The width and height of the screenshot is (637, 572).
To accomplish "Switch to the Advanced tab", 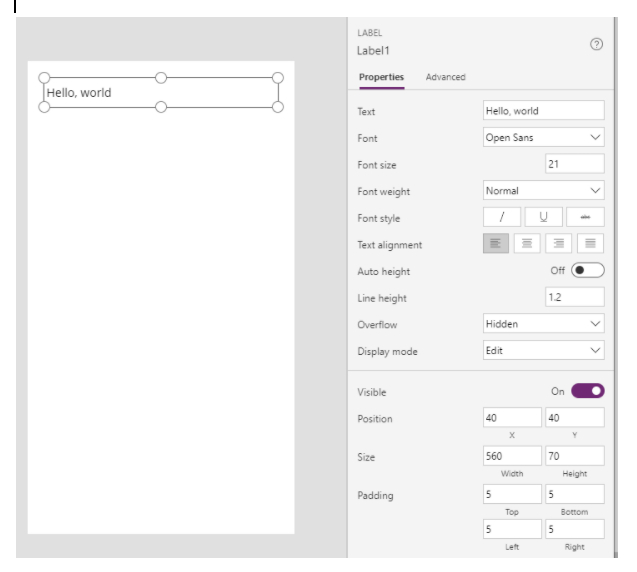I will (x=446, y=77).
